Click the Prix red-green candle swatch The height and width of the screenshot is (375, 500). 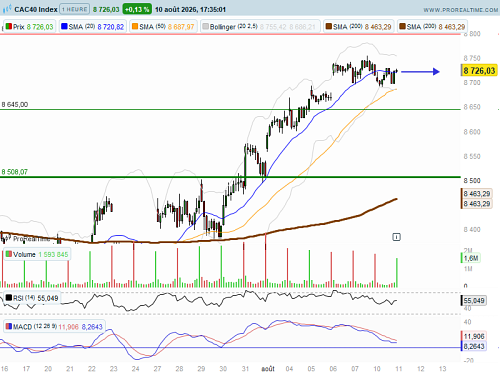pyautogui.click(x=9, y=26)
